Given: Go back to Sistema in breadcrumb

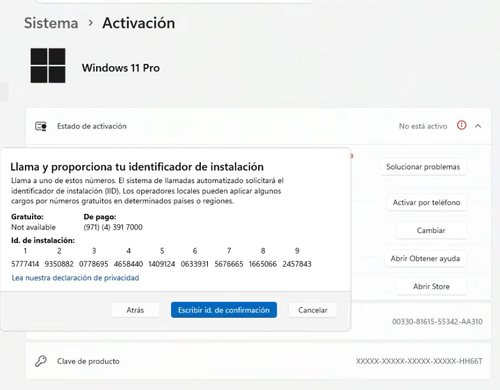Looking at the screenshot, I should [51, 23].
